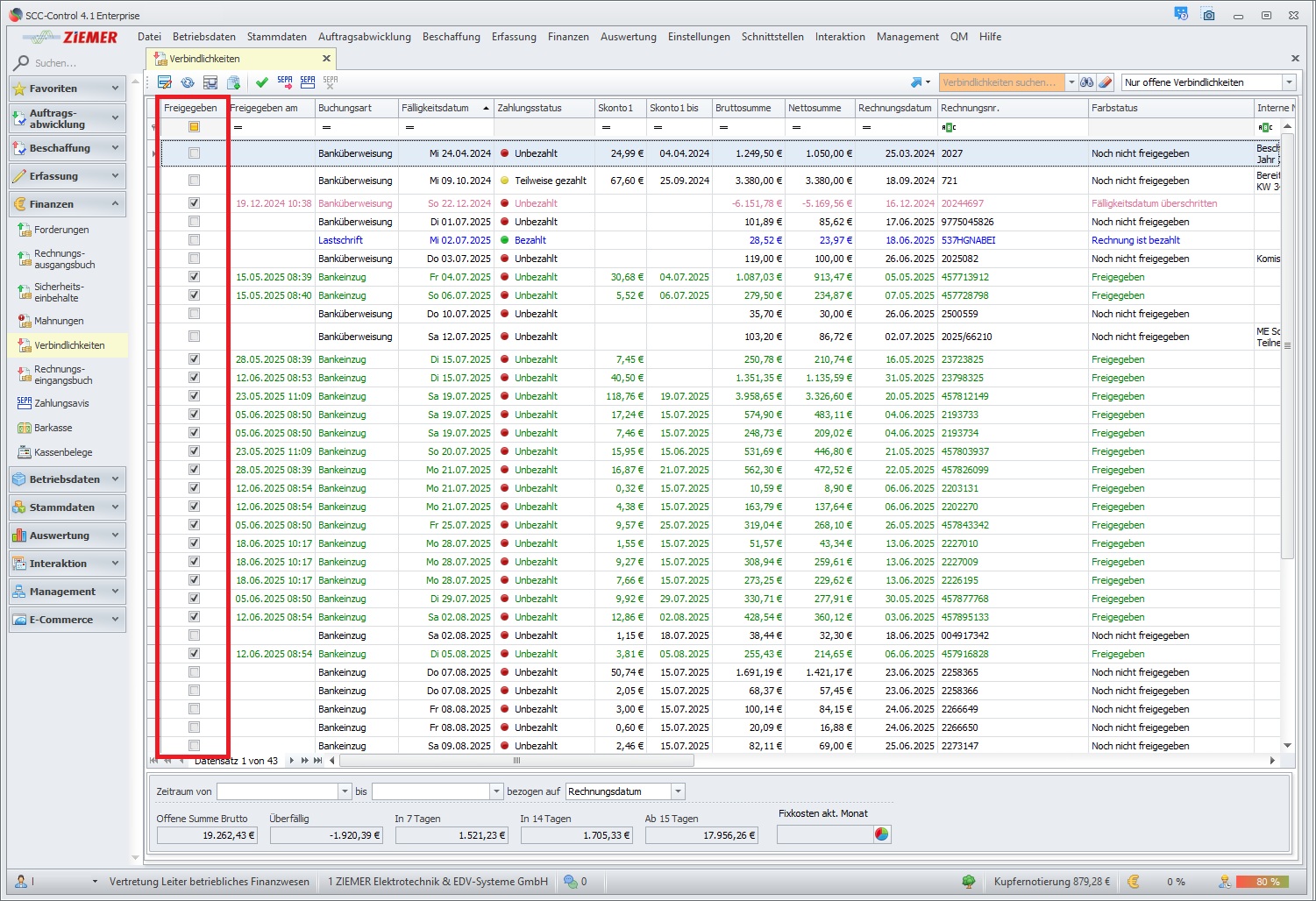1316x901 pixels.
Task: Open the Nur offene Verbindlichkeiten dropdown
Action: point(1289,82)
